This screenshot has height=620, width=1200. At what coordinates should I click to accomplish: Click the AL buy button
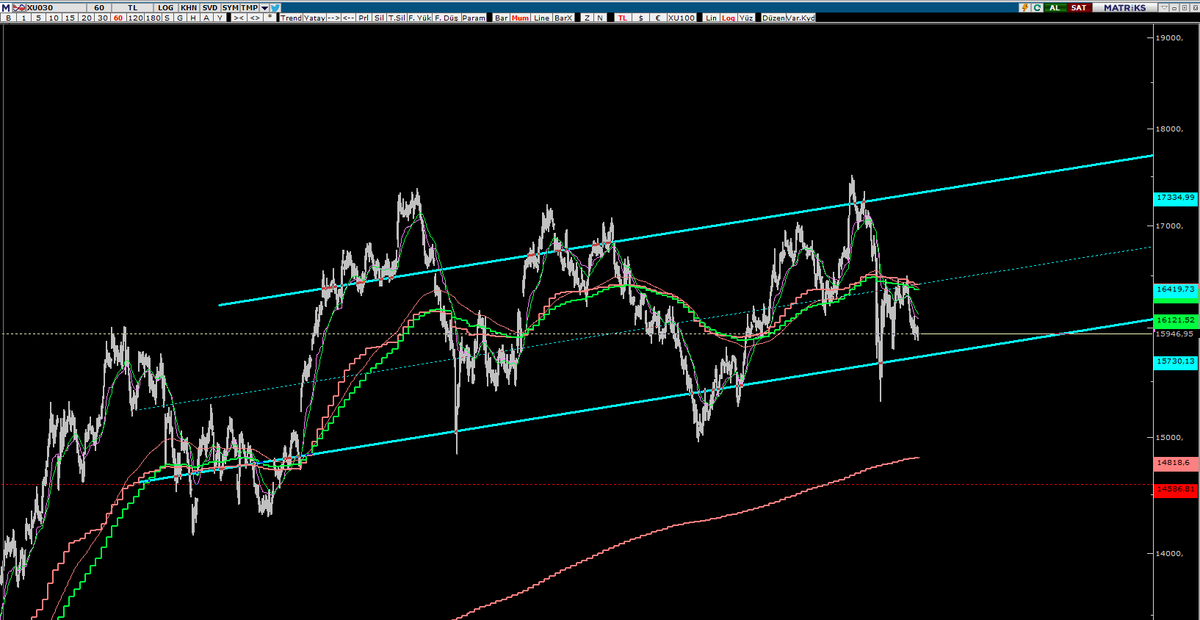click(1056, 7)
